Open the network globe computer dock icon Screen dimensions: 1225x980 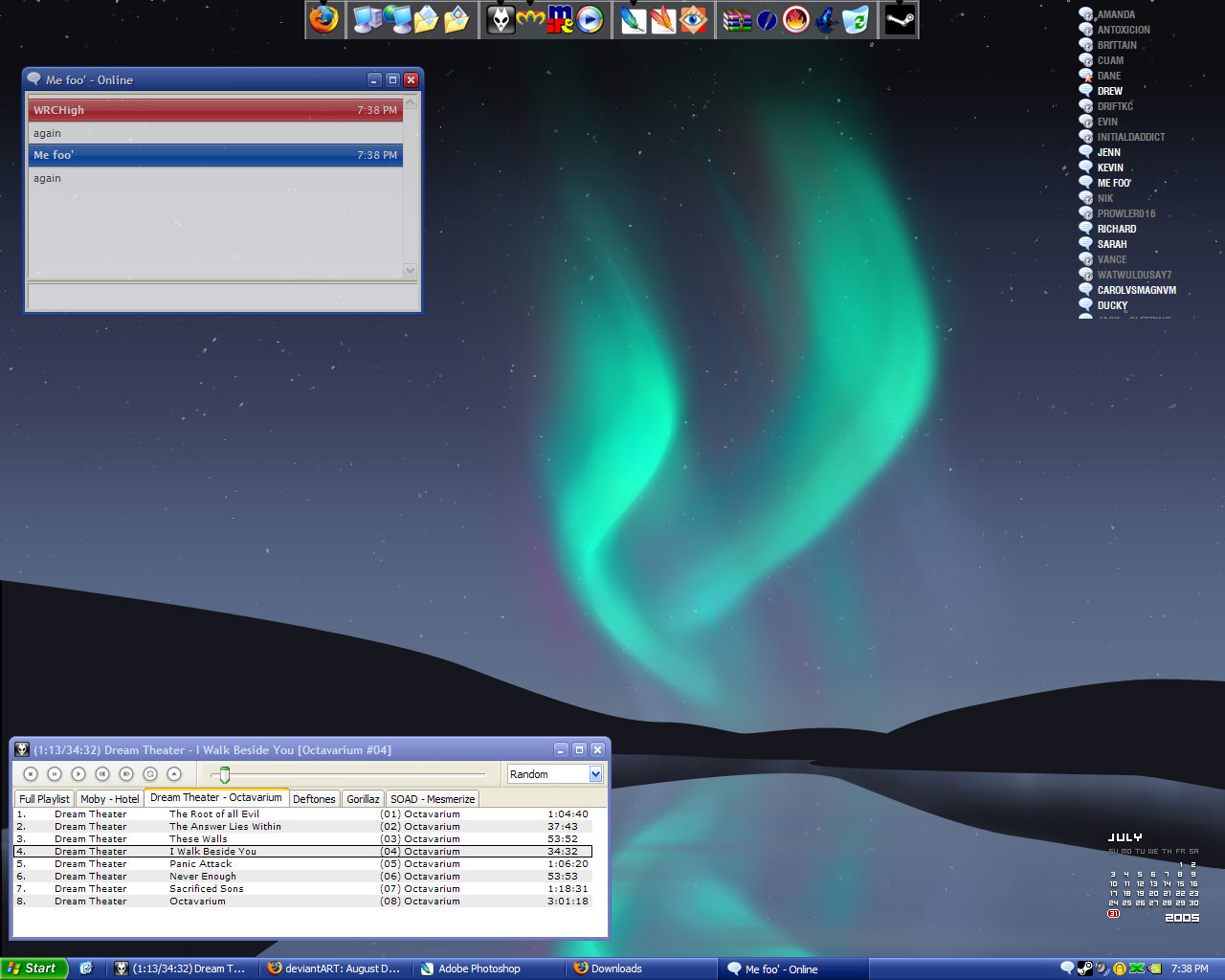(x=397, y=19)
